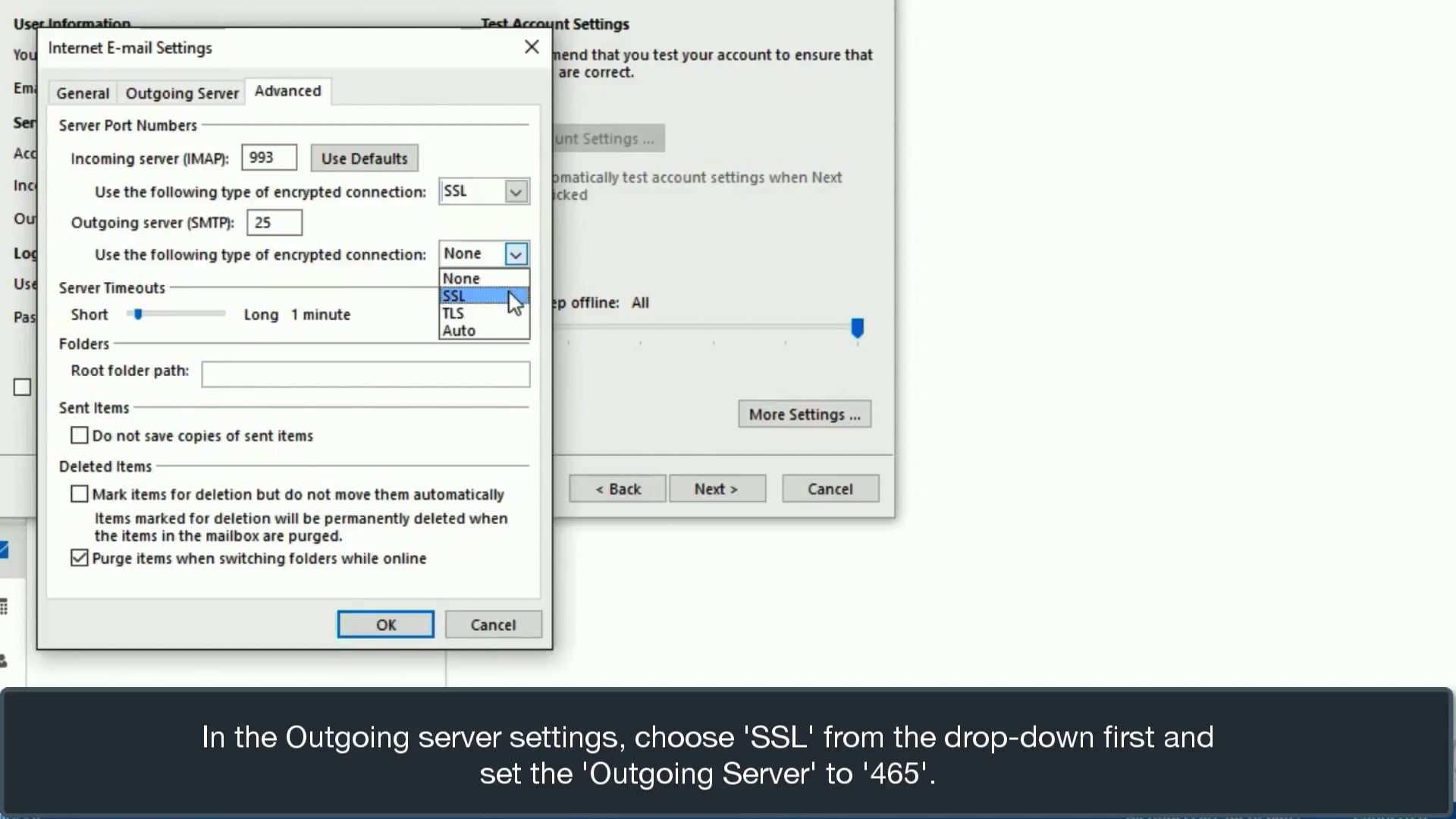
Task: Adjust the Server Timeouts slider handle
Action: point(138,314)
